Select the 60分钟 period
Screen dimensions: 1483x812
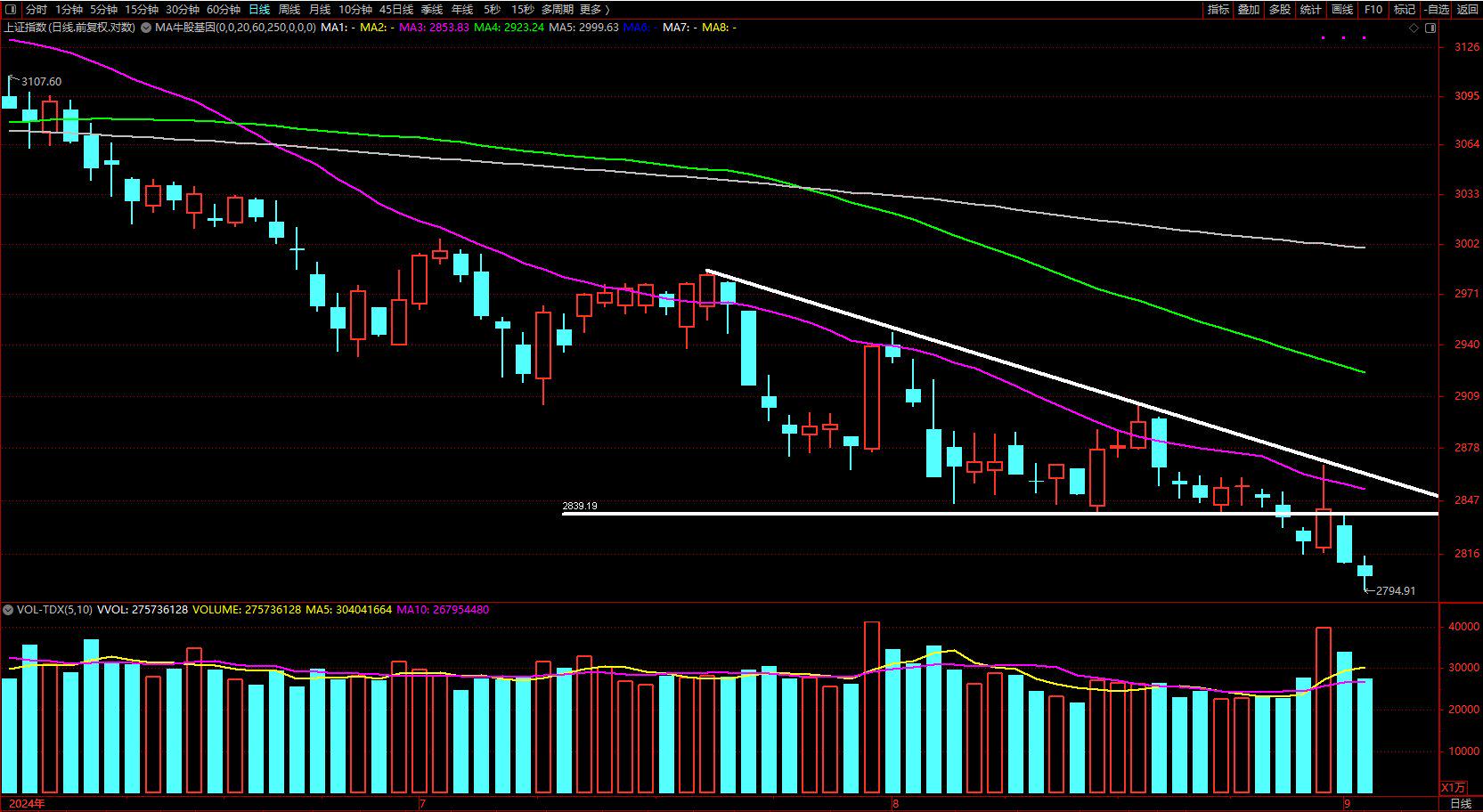[223, 10]
